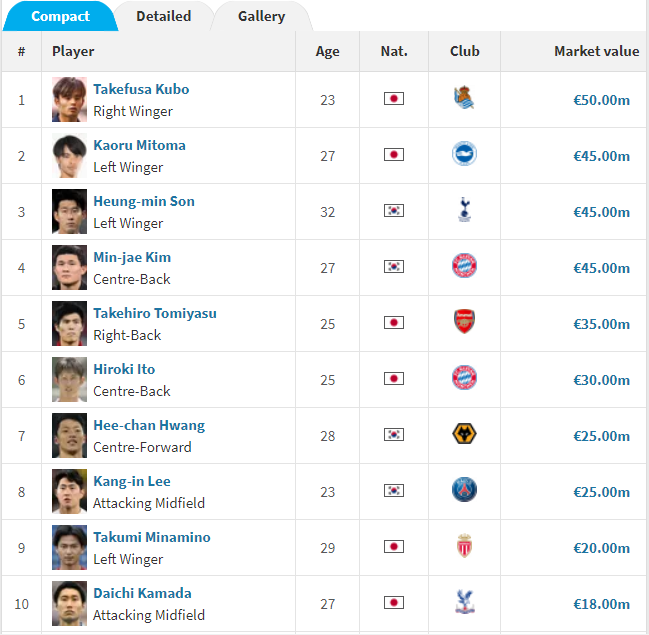Open the Tottenham Hotspur crest icon
This screenshot has height=635, width=649.
click(x=464, y=210)
